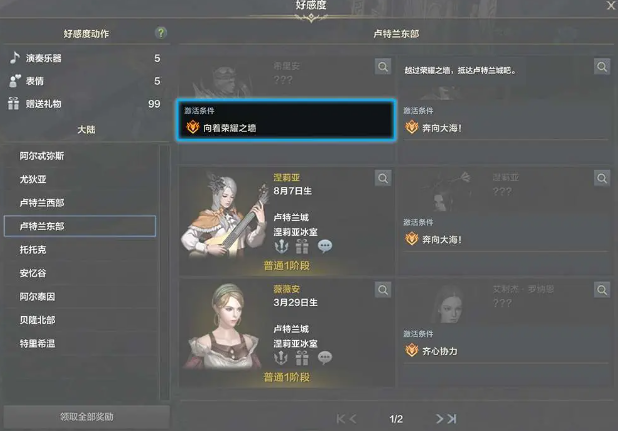Screen dimensions: 618x431
Task: Click the anchor icon under 薇薇安
Action: tap(281, 358)
